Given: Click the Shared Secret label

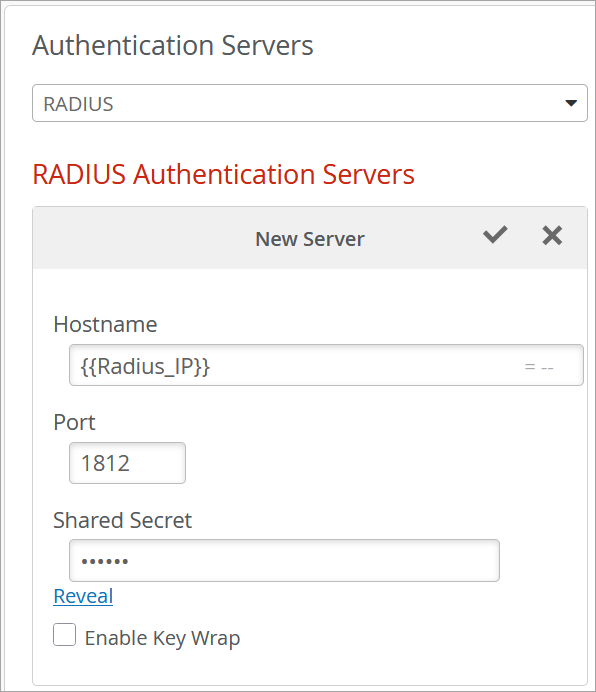Looking at the screenshot, I should (122, 520).
